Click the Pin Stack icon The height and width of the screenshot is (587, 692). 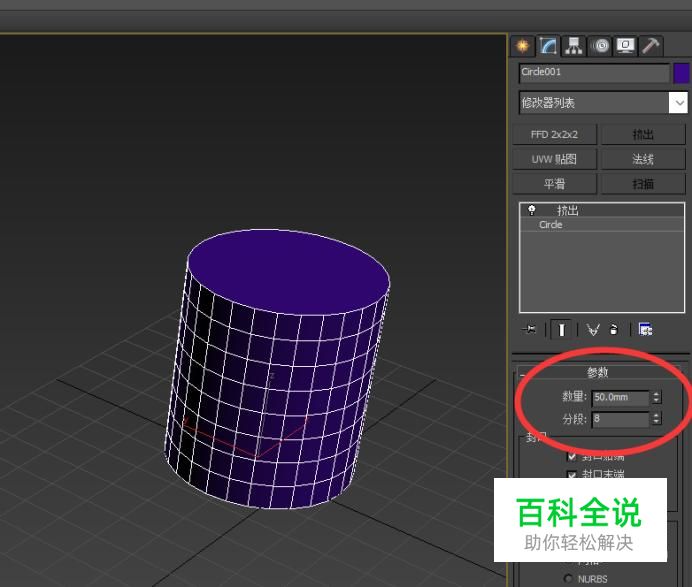coord(530,329)
